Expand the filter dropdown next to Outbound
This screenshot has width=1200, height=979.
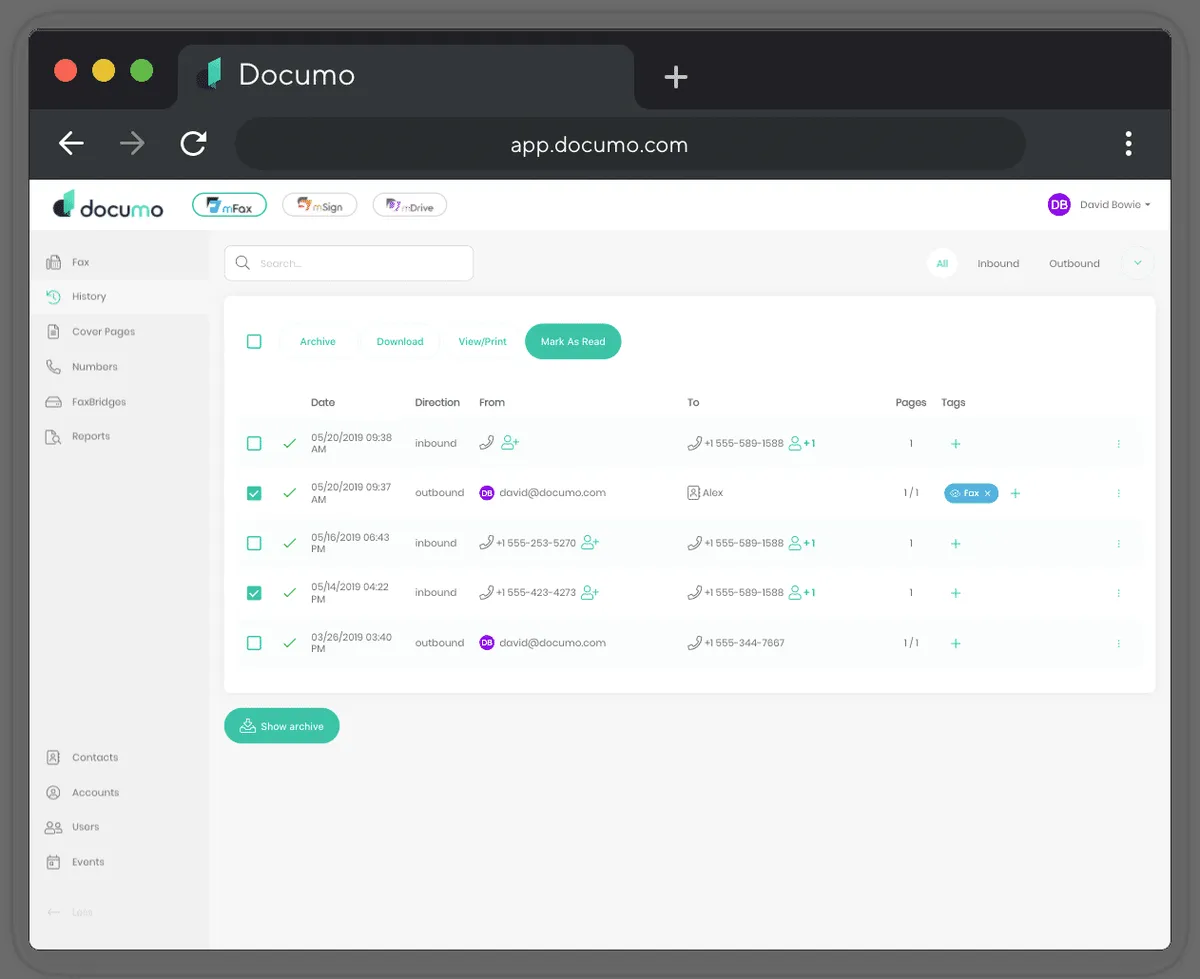point(1138,263)
